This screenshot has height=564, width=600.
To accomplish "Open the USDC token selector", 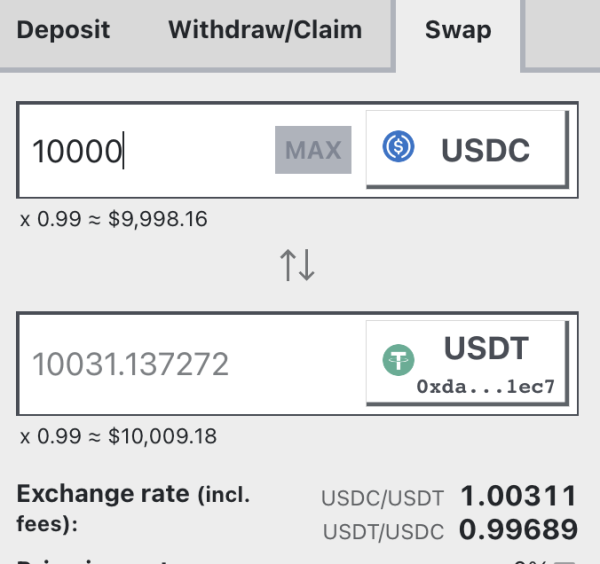I will 466,150.
